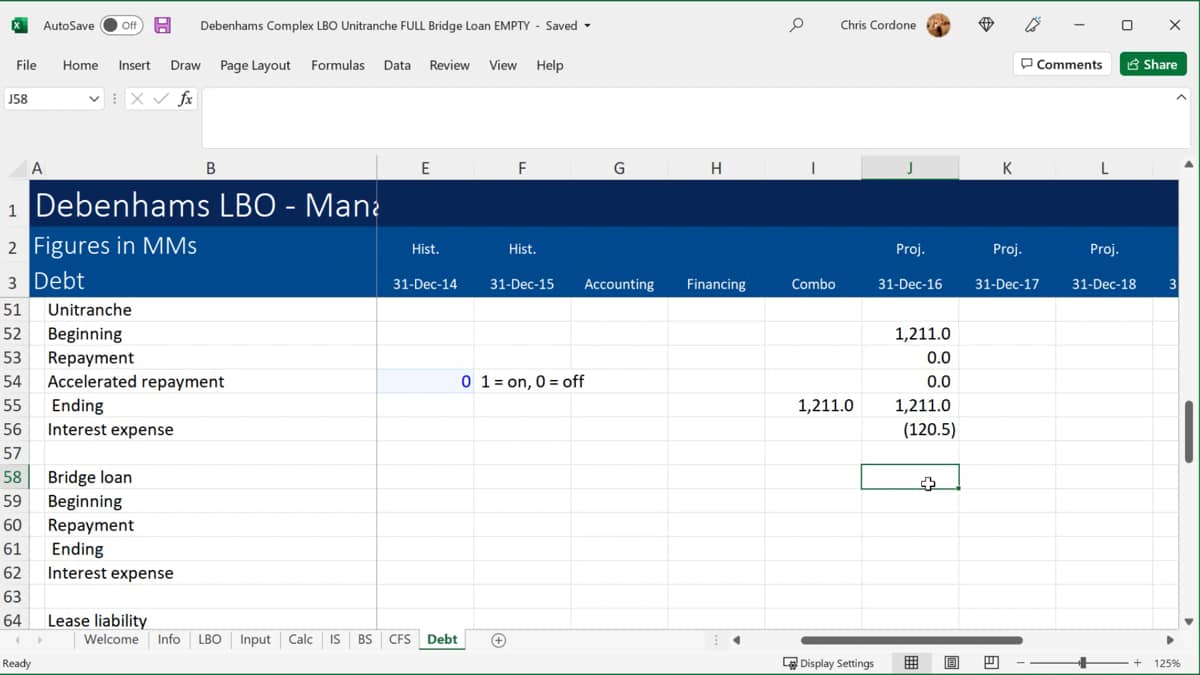
Task: Open the Chris Cordone account picture
Action: click(938, 25)
